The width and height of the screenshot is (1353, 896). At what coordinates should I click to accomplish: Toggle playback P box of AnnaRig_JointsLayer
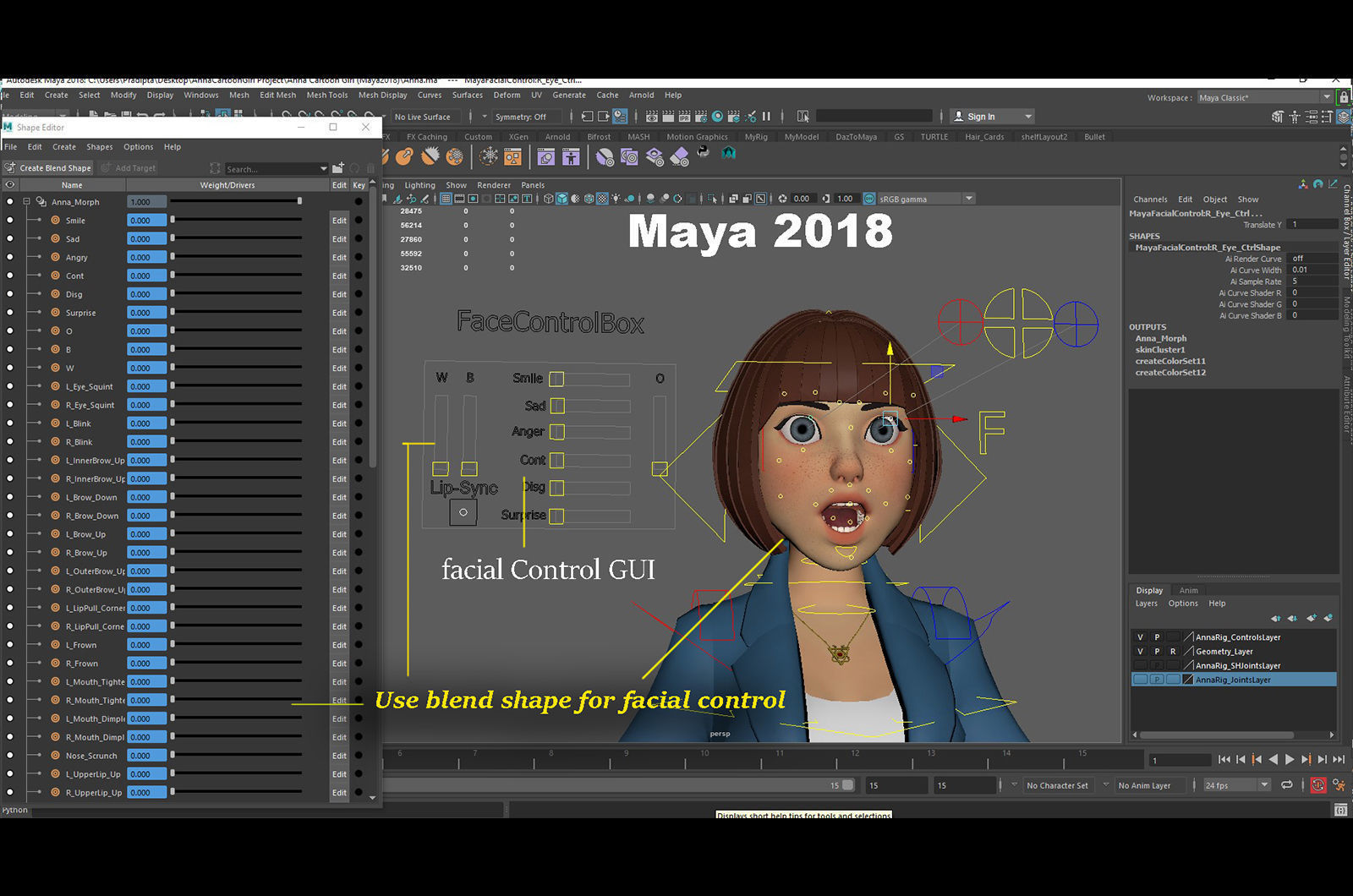tap(1157, 680)
